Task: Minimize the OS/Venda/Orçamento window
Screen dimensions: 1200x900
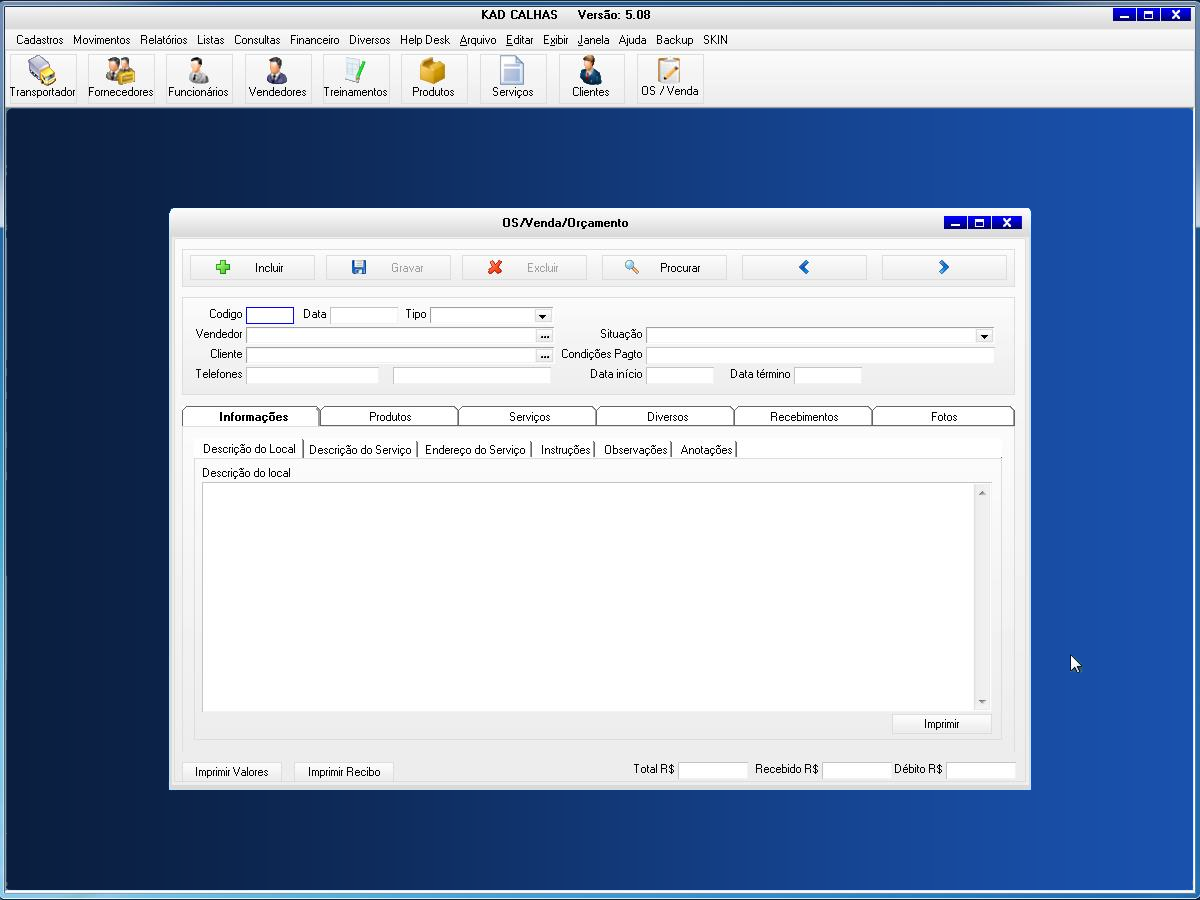Action: coord(955,223)
